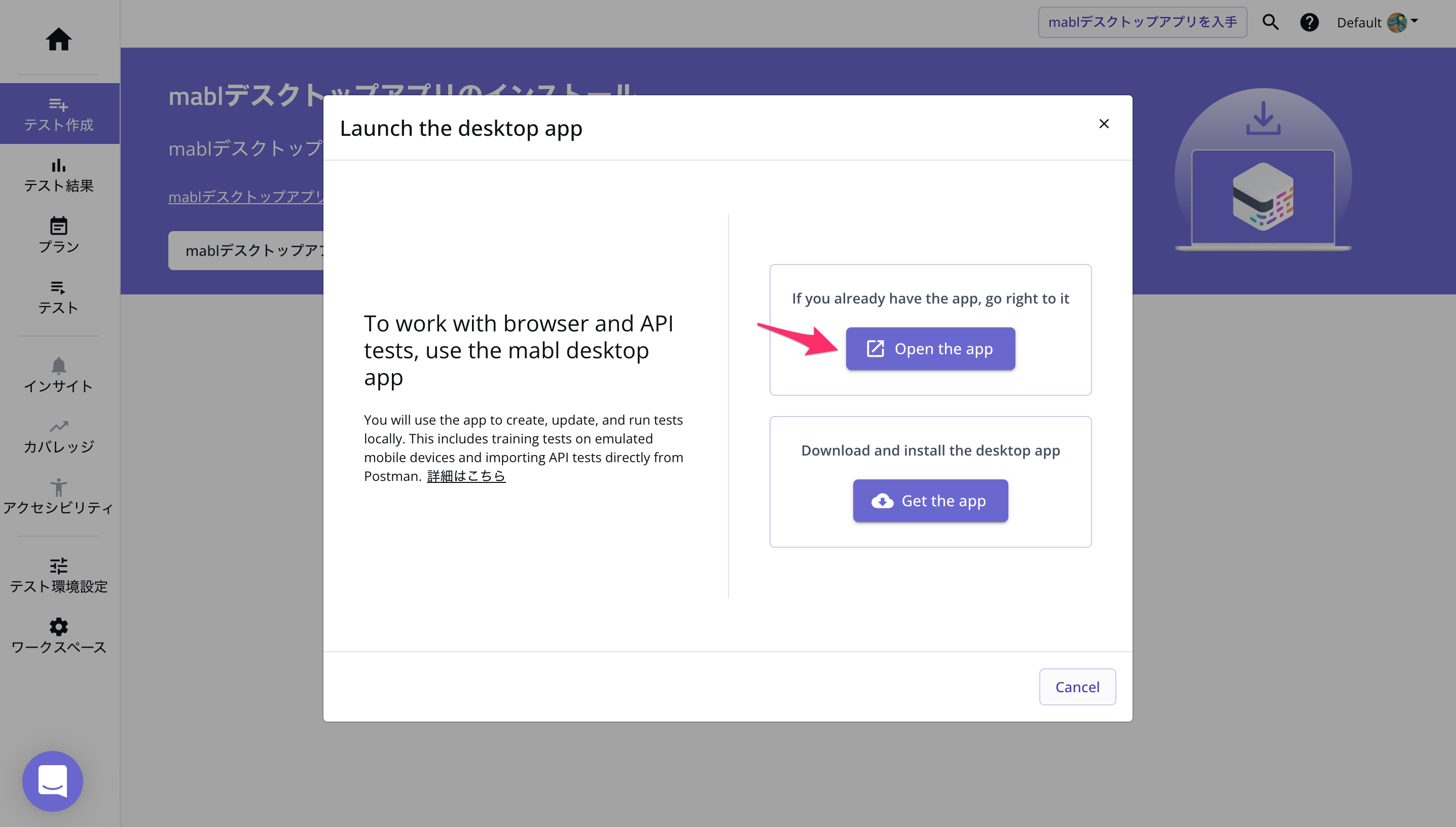
Task: Follow the 詳細はこちら link
Action: [x=466, y=476]
